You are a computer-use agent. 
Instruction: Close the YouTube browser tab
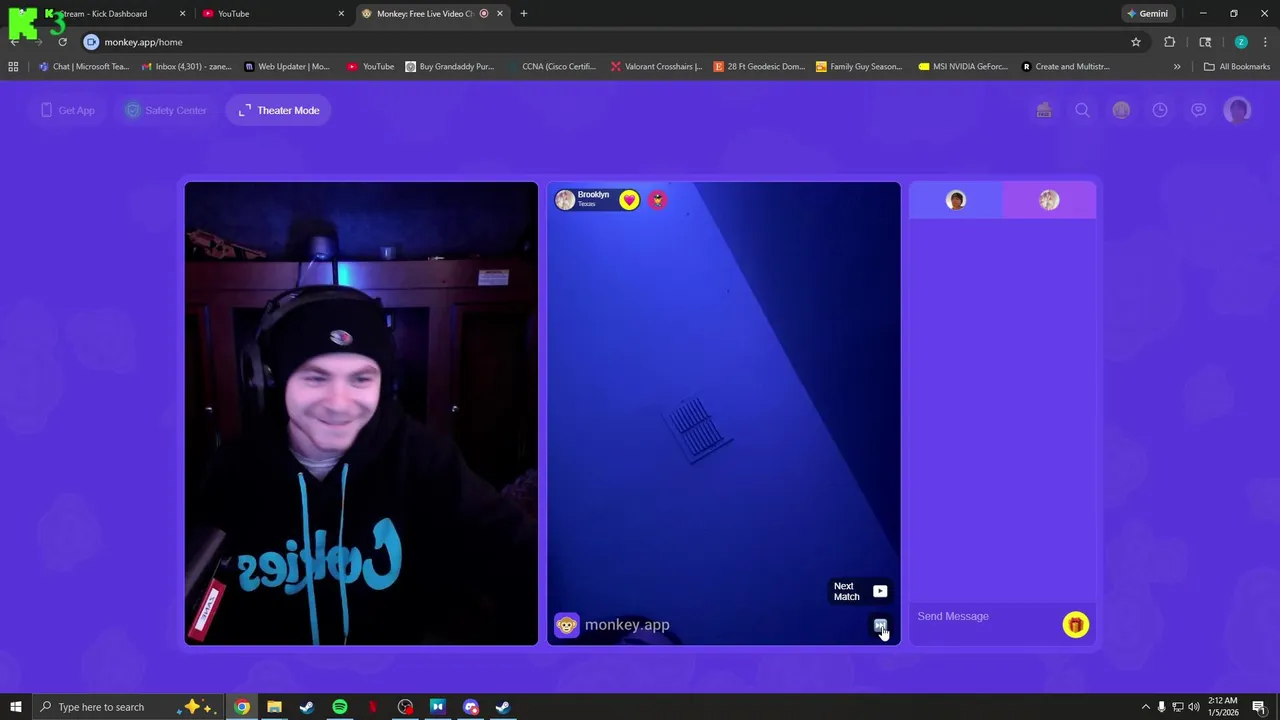click(x=341, y=14)
